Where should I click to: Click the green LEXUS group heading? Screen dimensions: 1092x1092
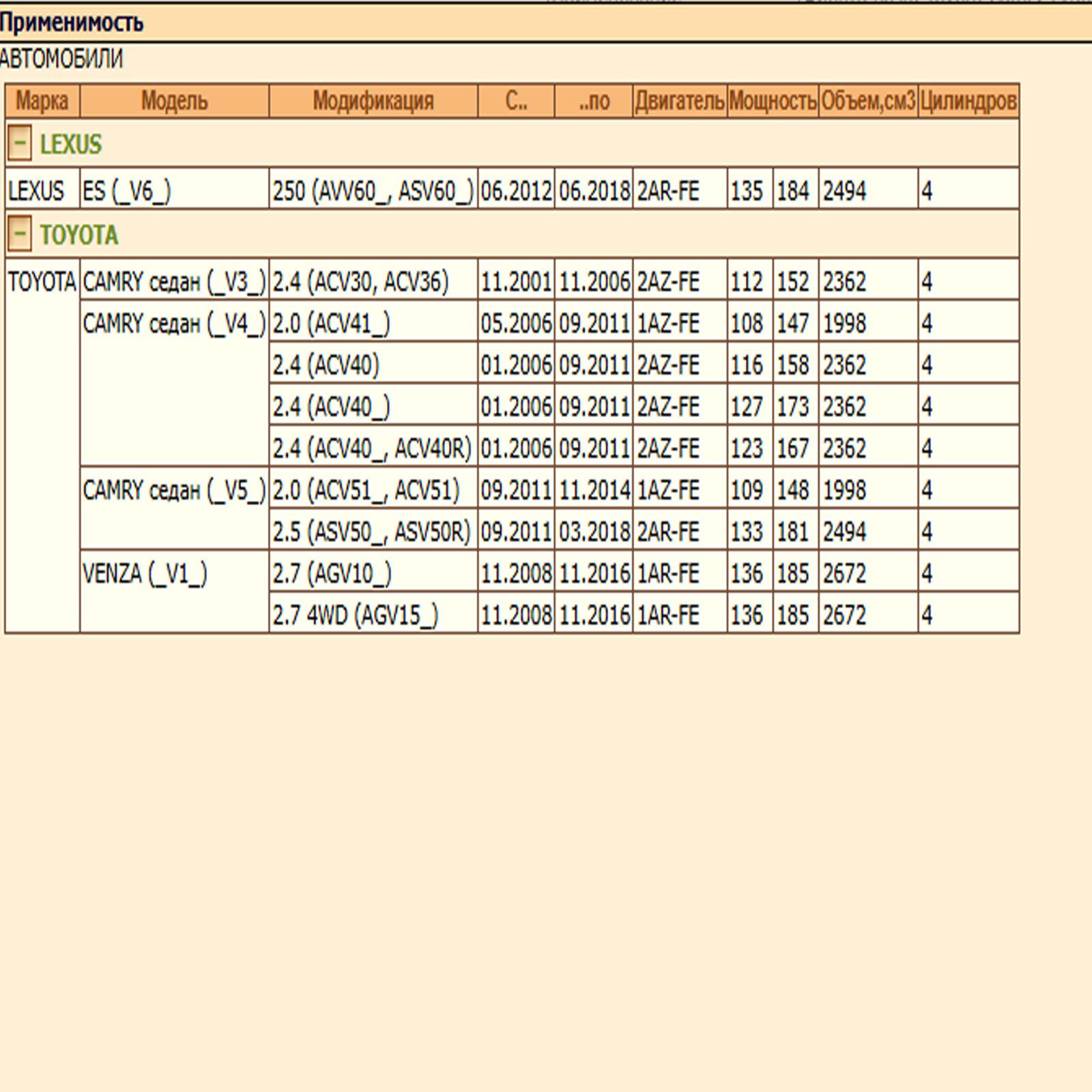(70, 144)
